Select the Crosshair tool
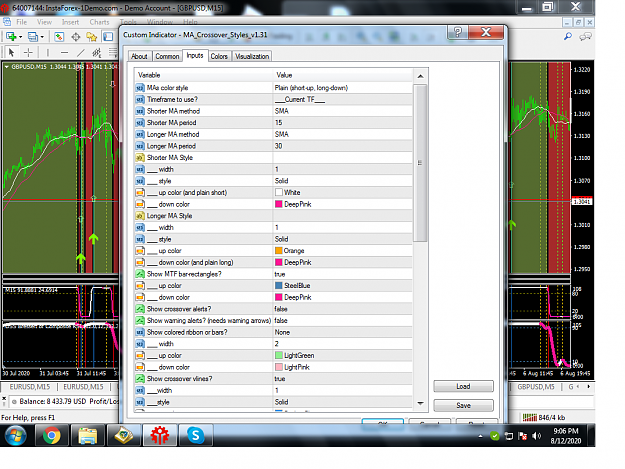 point(28,52)
